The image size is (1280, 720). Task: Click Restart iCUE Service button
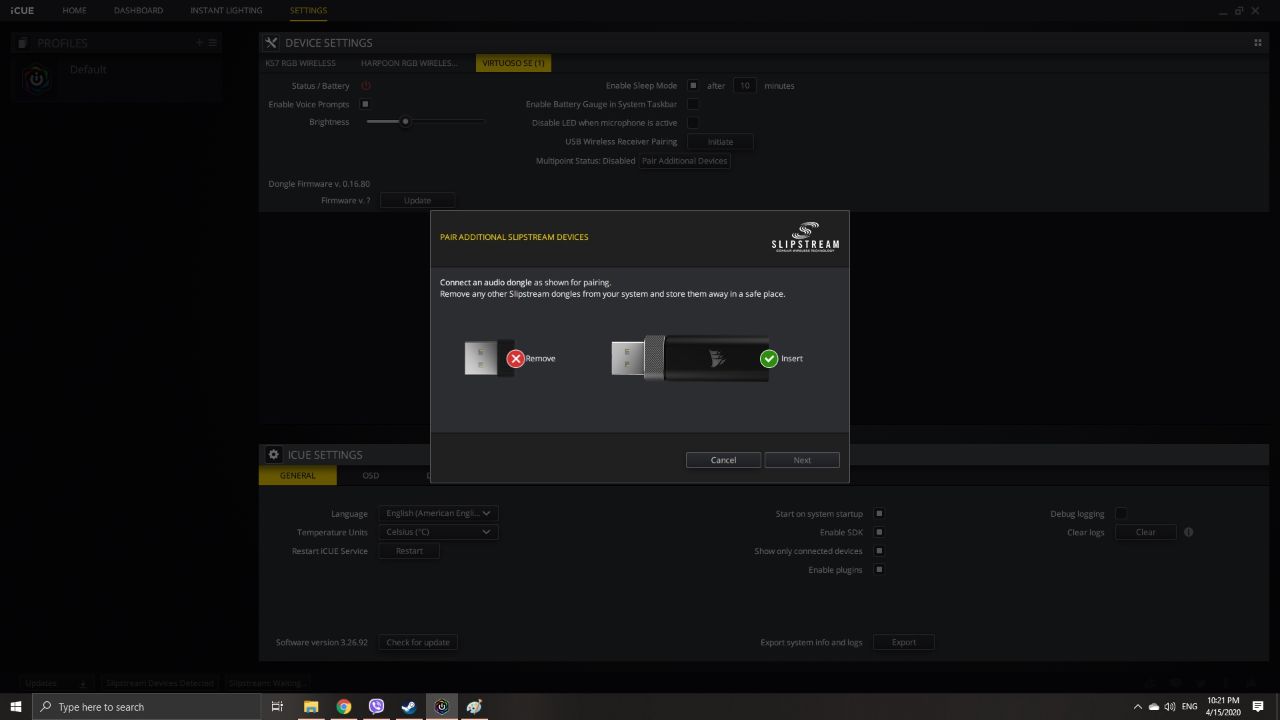[409, 551]
